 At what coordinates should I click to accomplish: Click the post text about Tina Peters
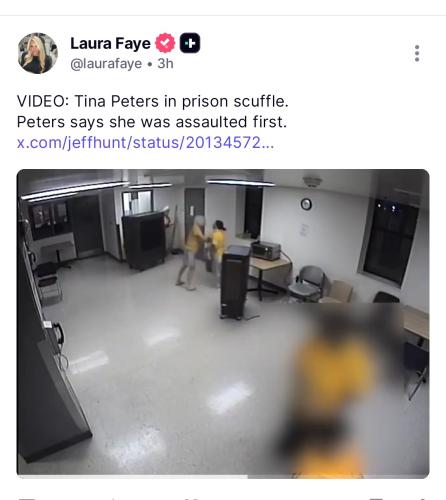pyautogui.click(x=152, y=111)
